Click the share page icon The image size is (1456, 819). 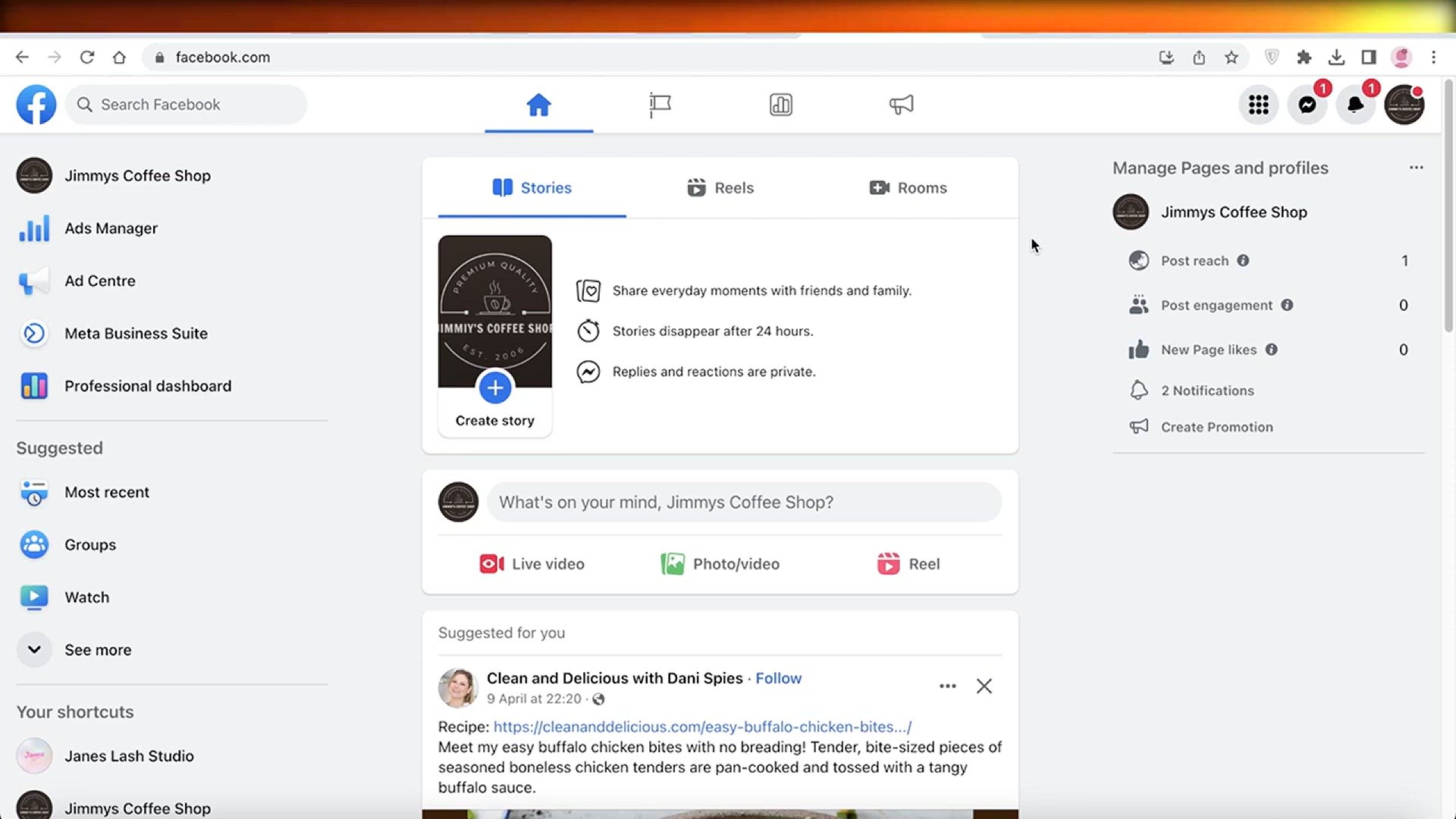1199,58
